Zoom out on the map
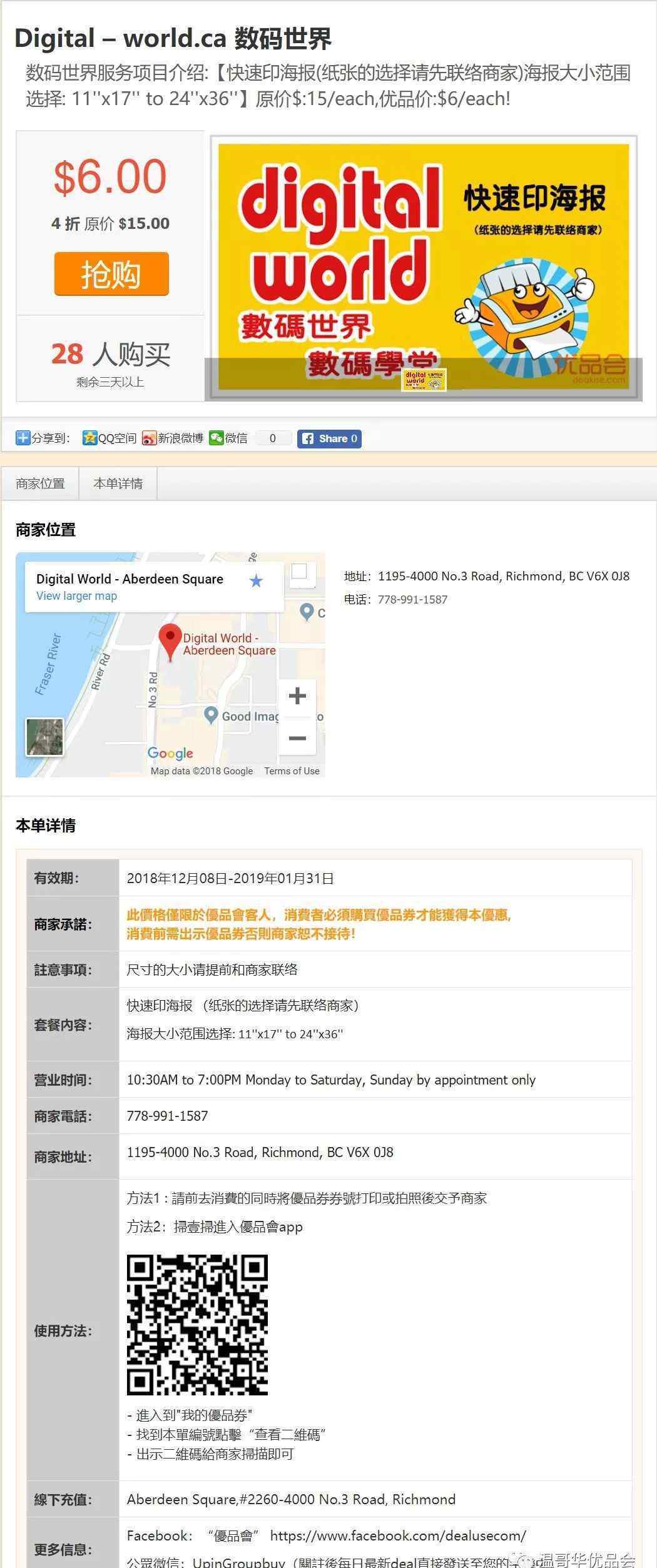The image size is (657, 1568). (297, 738)
